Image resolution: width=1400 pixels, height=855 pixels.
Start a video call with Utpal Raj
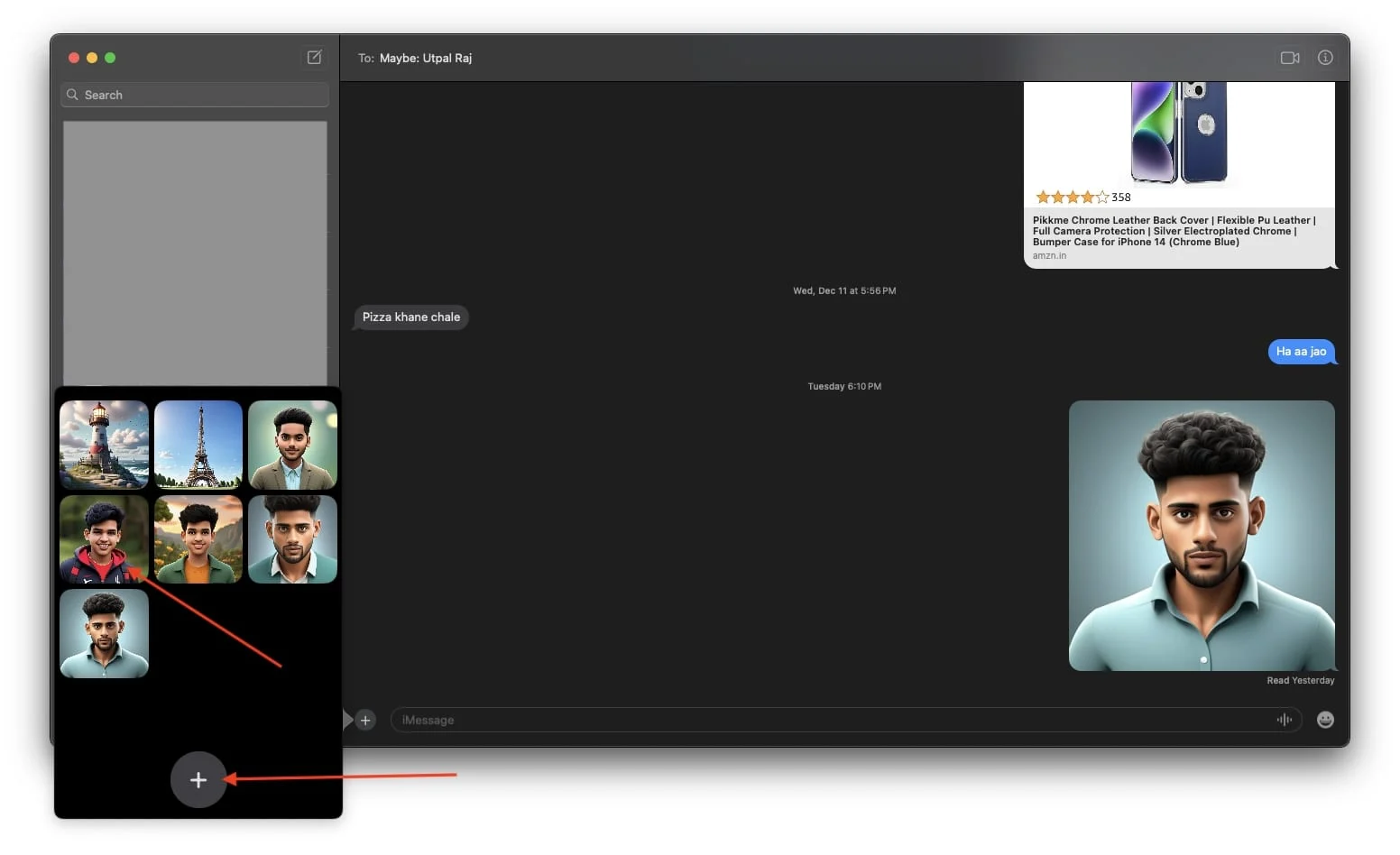point(1290,58)
